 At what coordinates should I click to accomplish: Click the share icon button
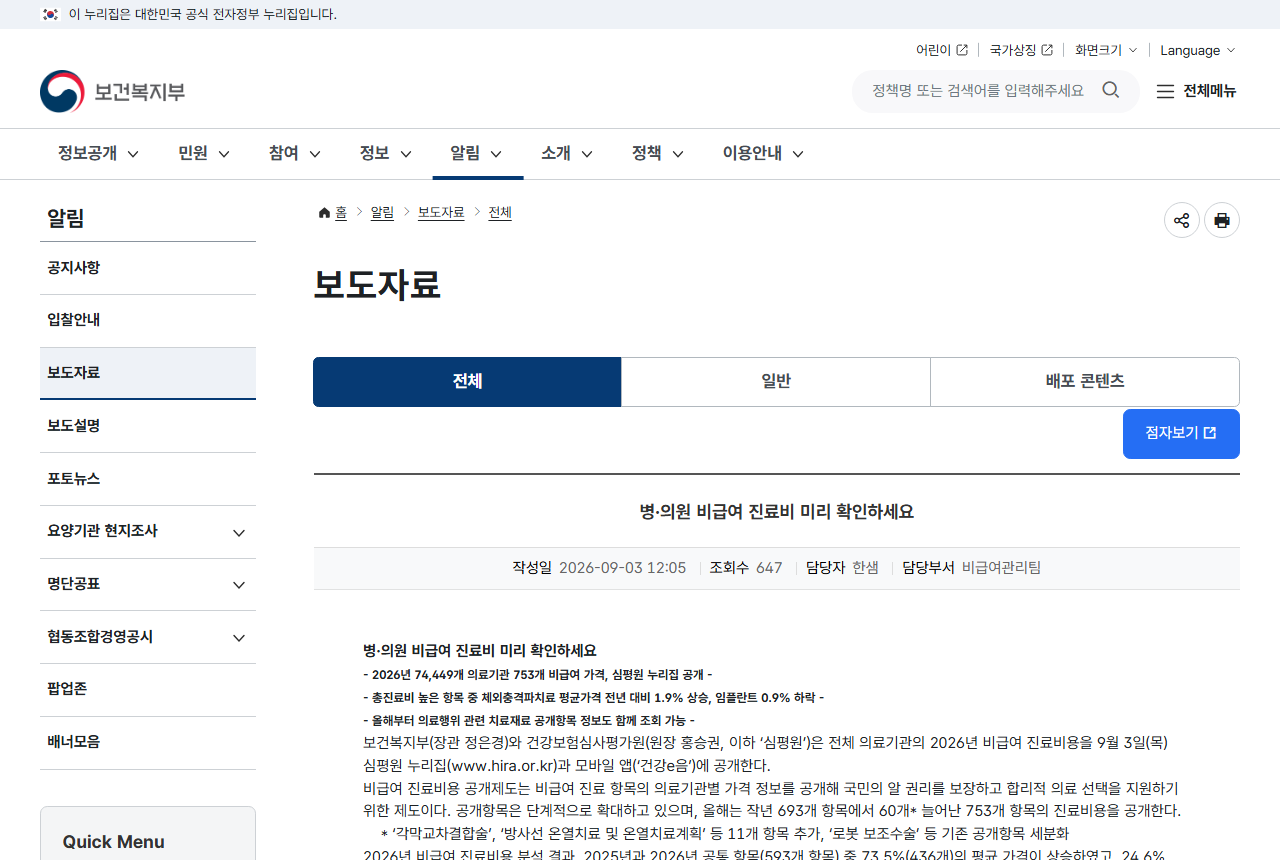[x=1182, y=220]
